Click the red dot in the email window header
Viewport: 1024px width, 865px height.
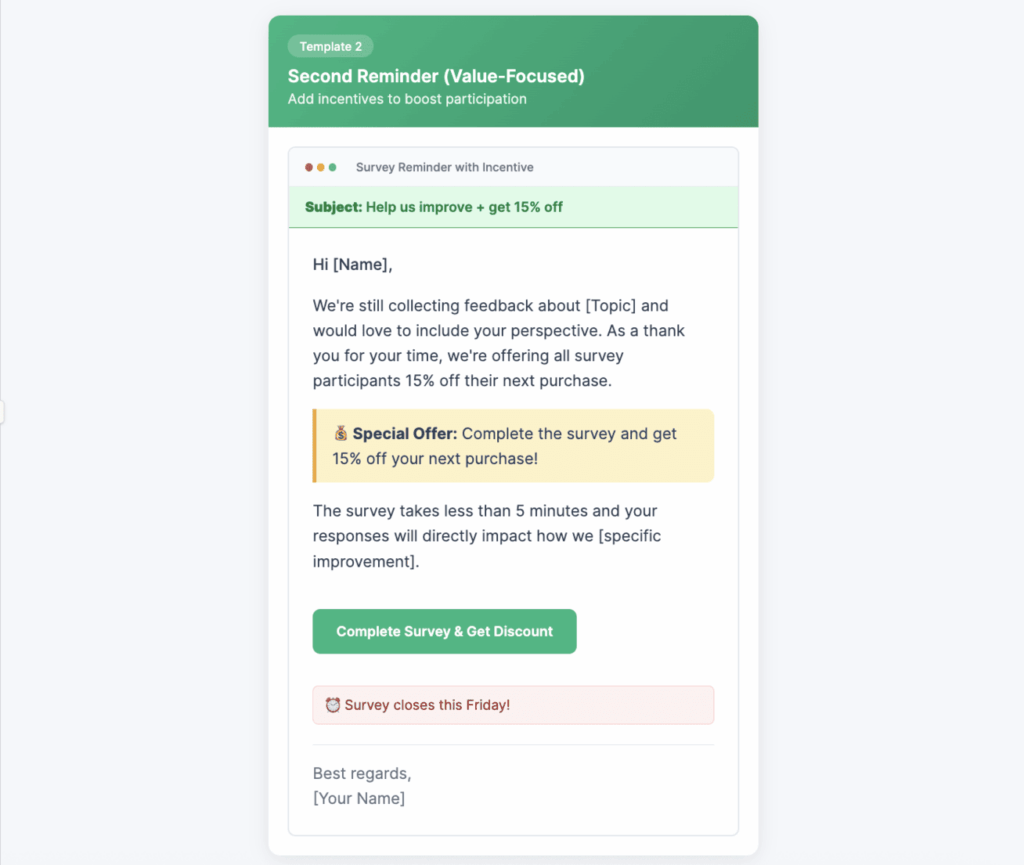[309, 168]
